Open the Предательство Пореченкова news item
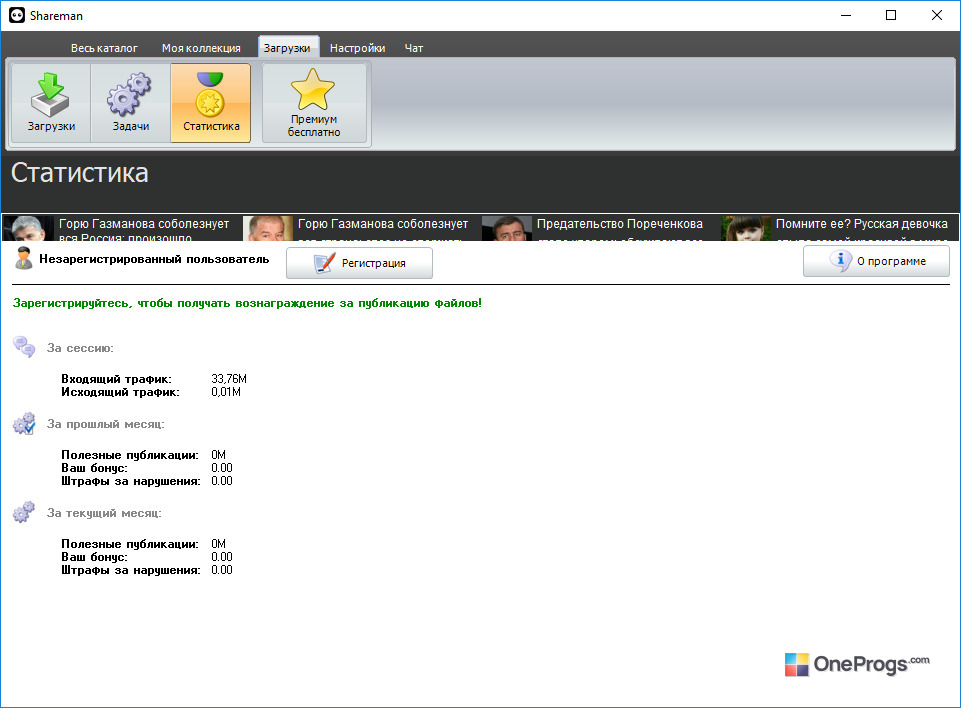961x708 pixels. (620, 224)
